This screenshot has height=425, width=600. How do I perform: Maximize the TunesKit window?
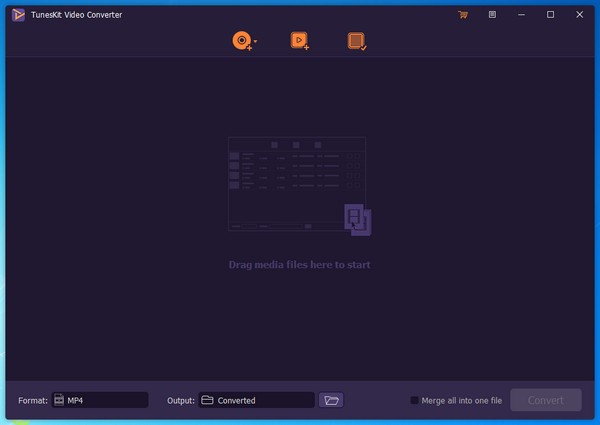pos(550,15)
